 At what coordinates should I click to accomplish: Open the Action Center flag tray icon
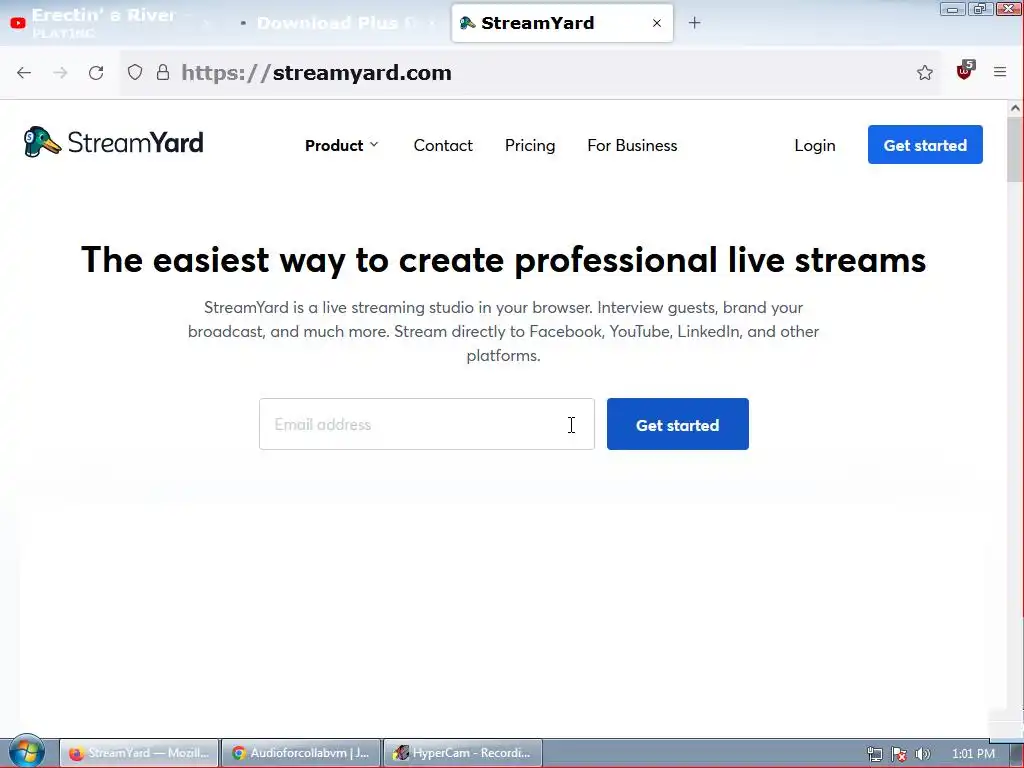point(899,754)
